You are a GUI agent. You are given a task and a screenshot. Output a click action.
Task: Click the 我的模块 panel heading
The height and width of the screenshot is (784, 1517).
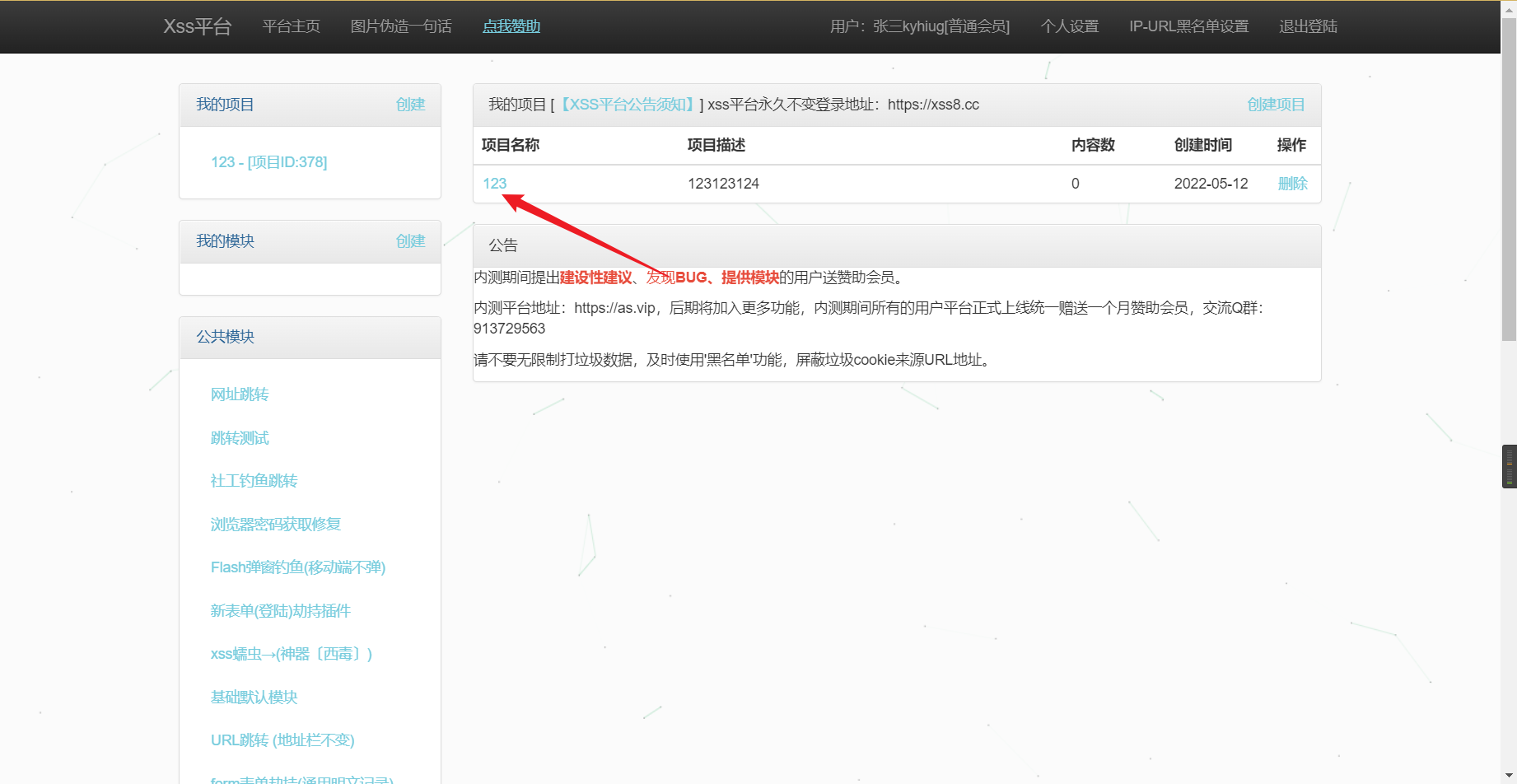point(225,241)
